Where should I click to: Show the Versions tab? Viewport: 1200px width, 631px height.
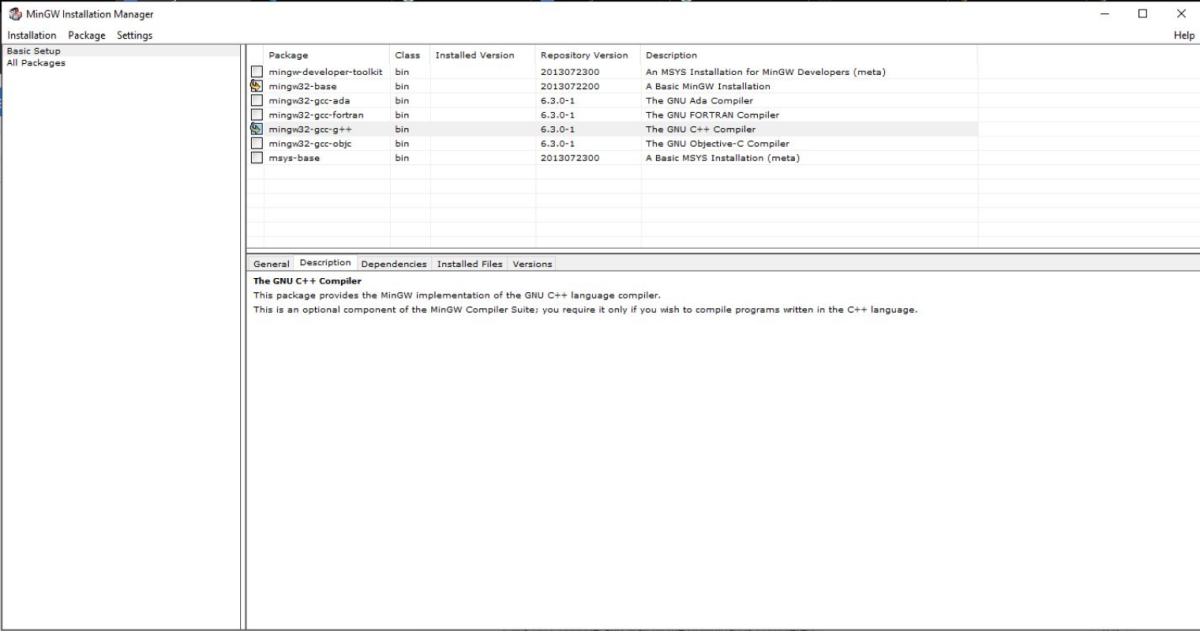532,264
